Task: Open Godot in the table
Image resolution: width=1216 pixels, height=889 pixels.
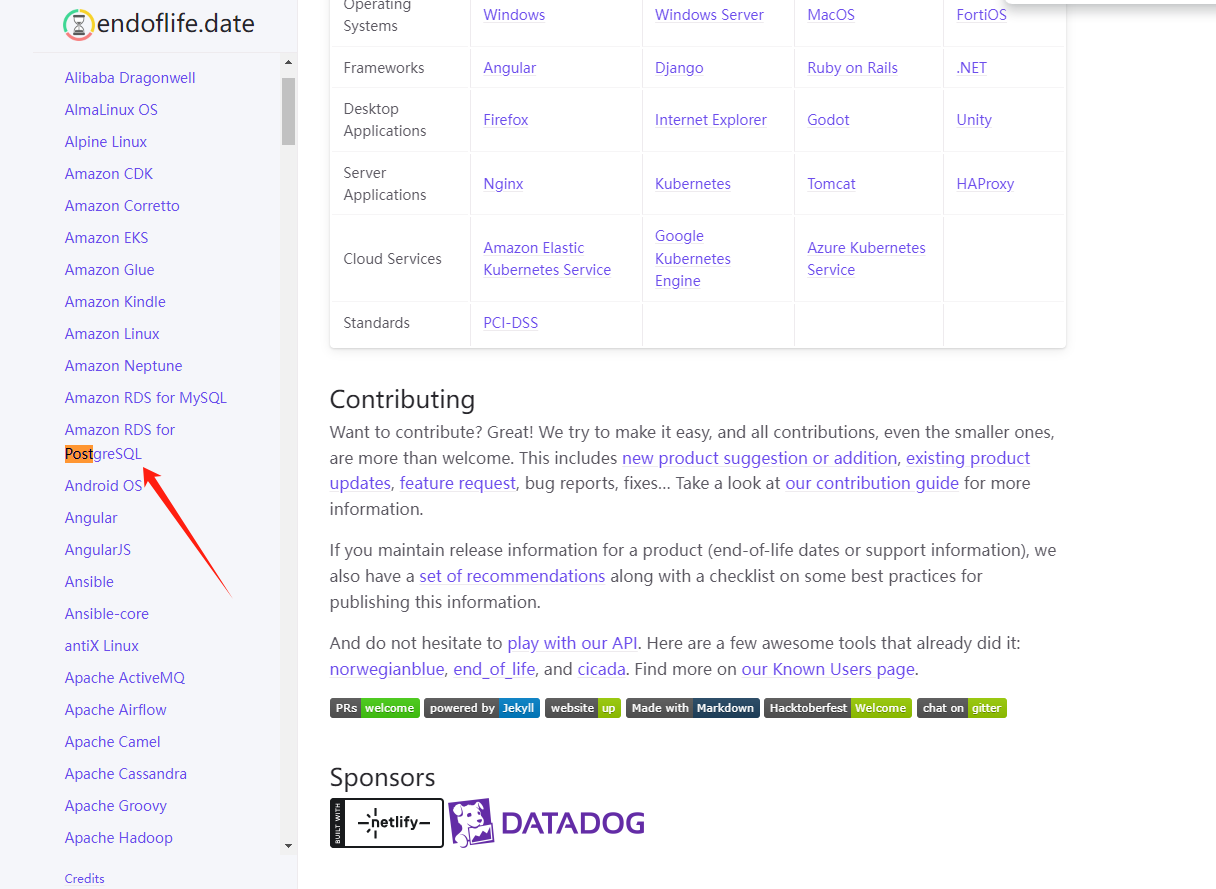Action: [828, 120]
